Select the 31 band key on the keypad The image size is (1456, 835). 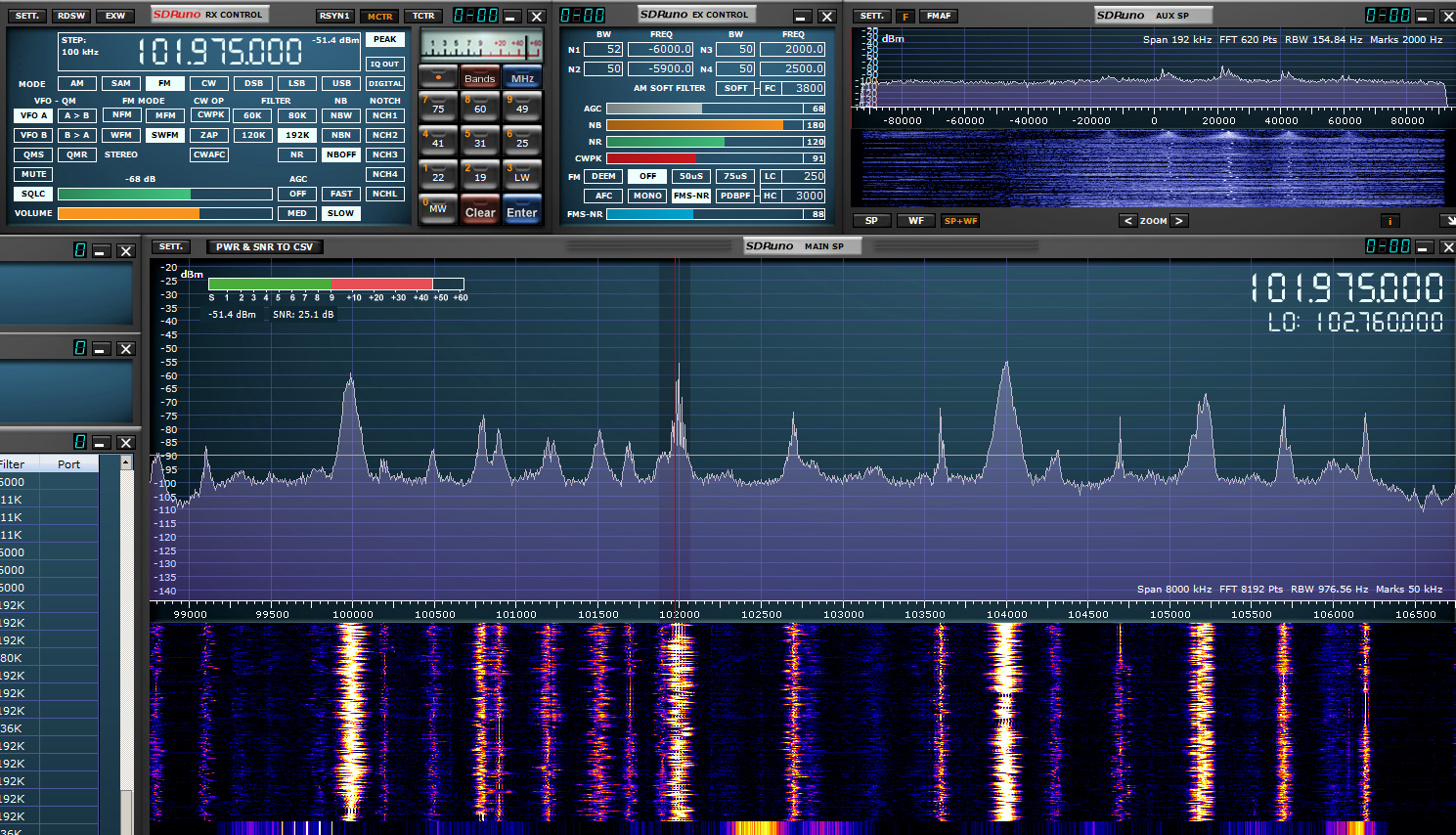click(479, 140)
